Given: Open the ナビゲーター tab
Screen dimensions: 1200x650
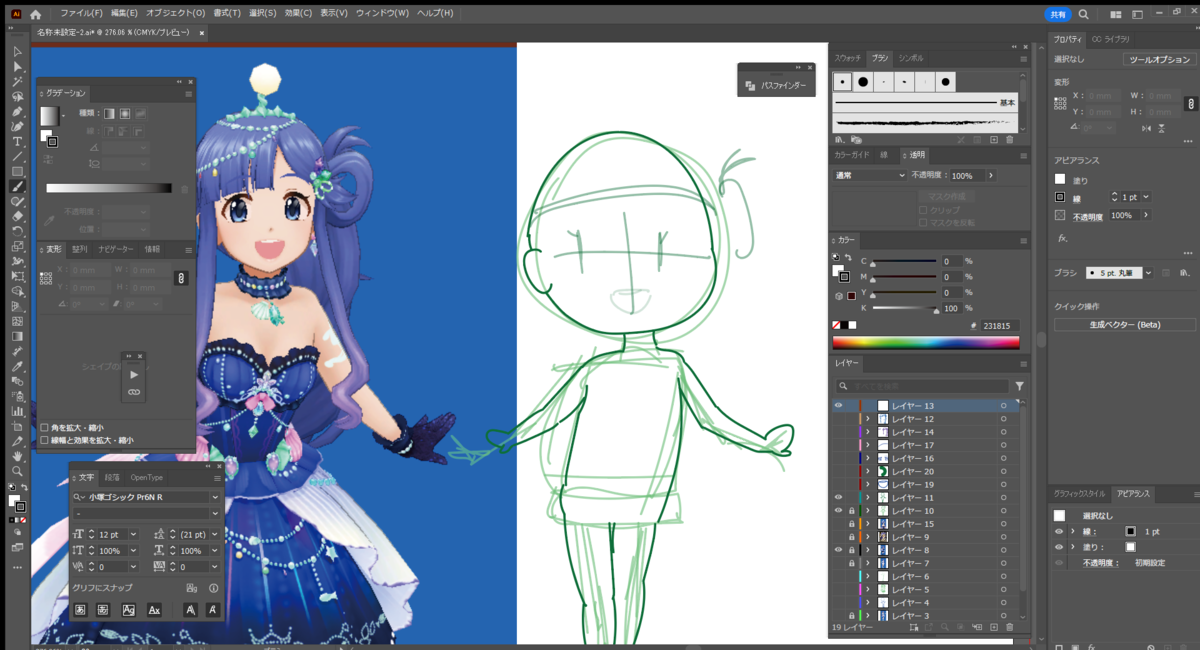Looking at the screenshot, I should coord(116,249).
